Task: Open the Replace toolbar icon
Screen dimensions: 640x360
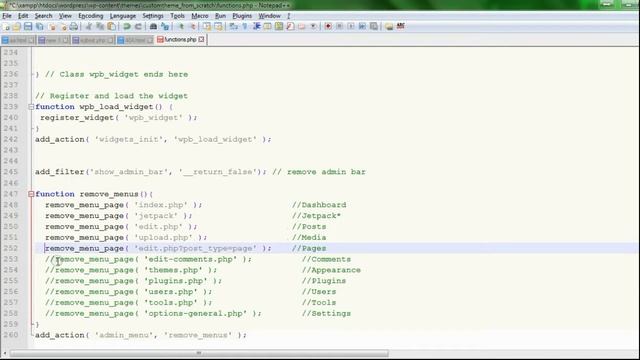Action: [x=165, y=27]
